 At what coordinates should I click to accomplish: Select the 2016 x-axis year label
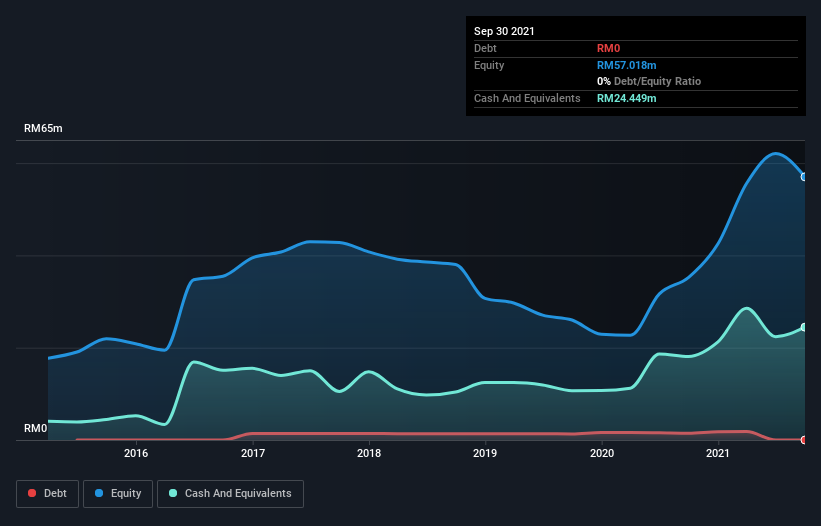click(x=136, y=454)
